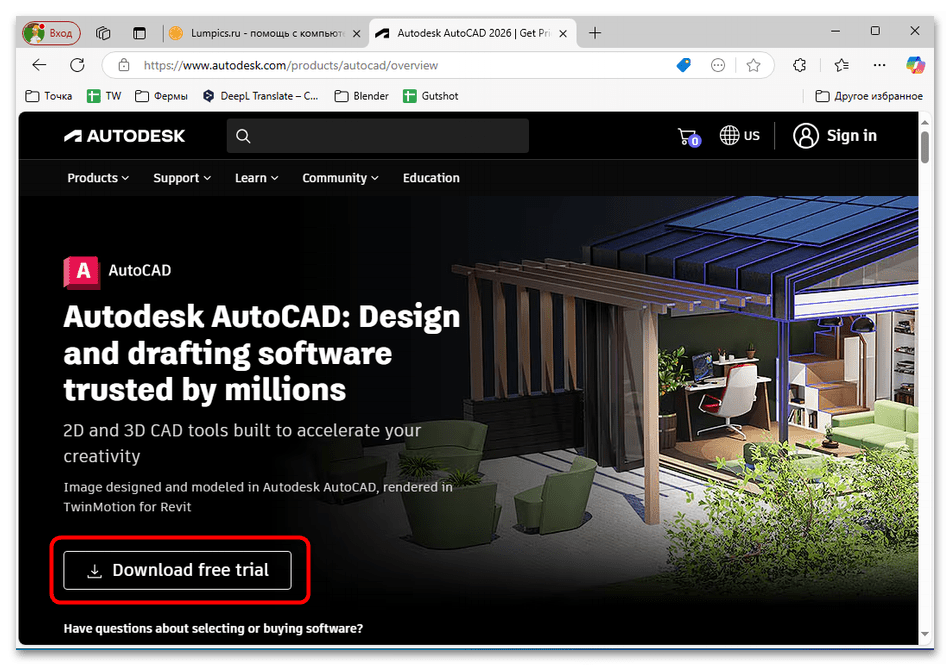Click the AutoCAD red product logo

click(82, 272)
